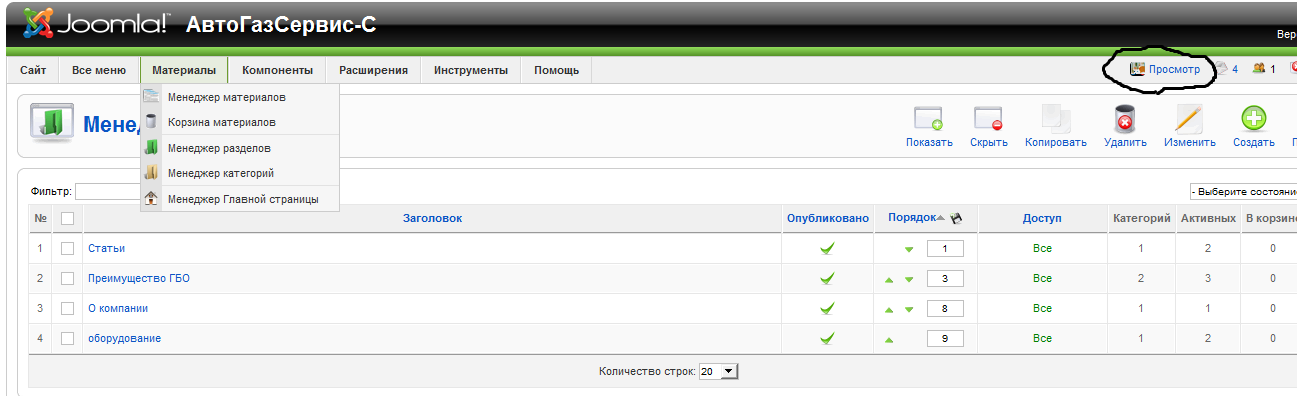Click the save order floppy icon

(x=954, y=218)
